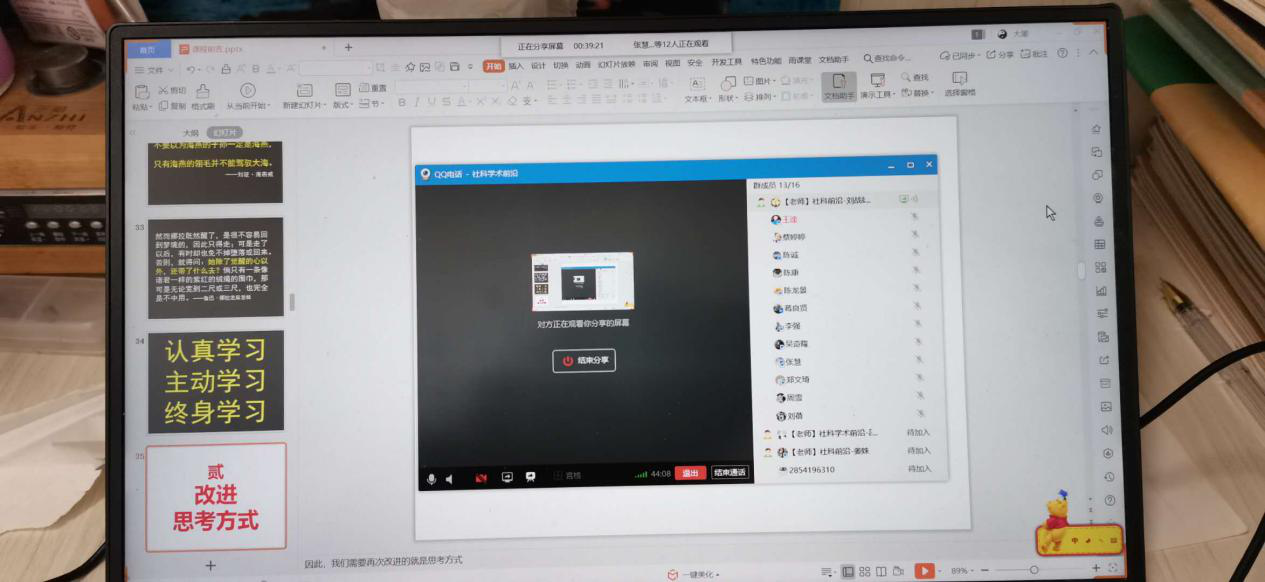
Task: Click the 文本框 text box icon
Action: click(696, 85)
